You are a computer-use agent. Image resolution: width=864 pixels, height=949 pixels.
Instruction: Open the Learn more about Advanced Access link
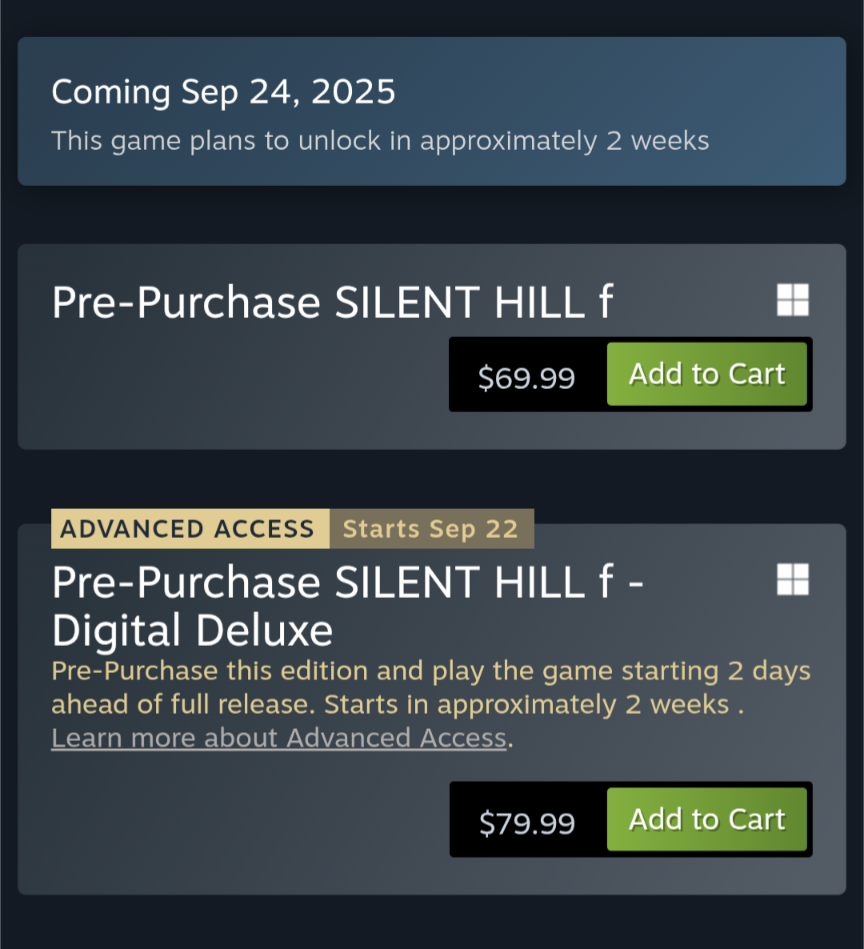tap(279, 738)
